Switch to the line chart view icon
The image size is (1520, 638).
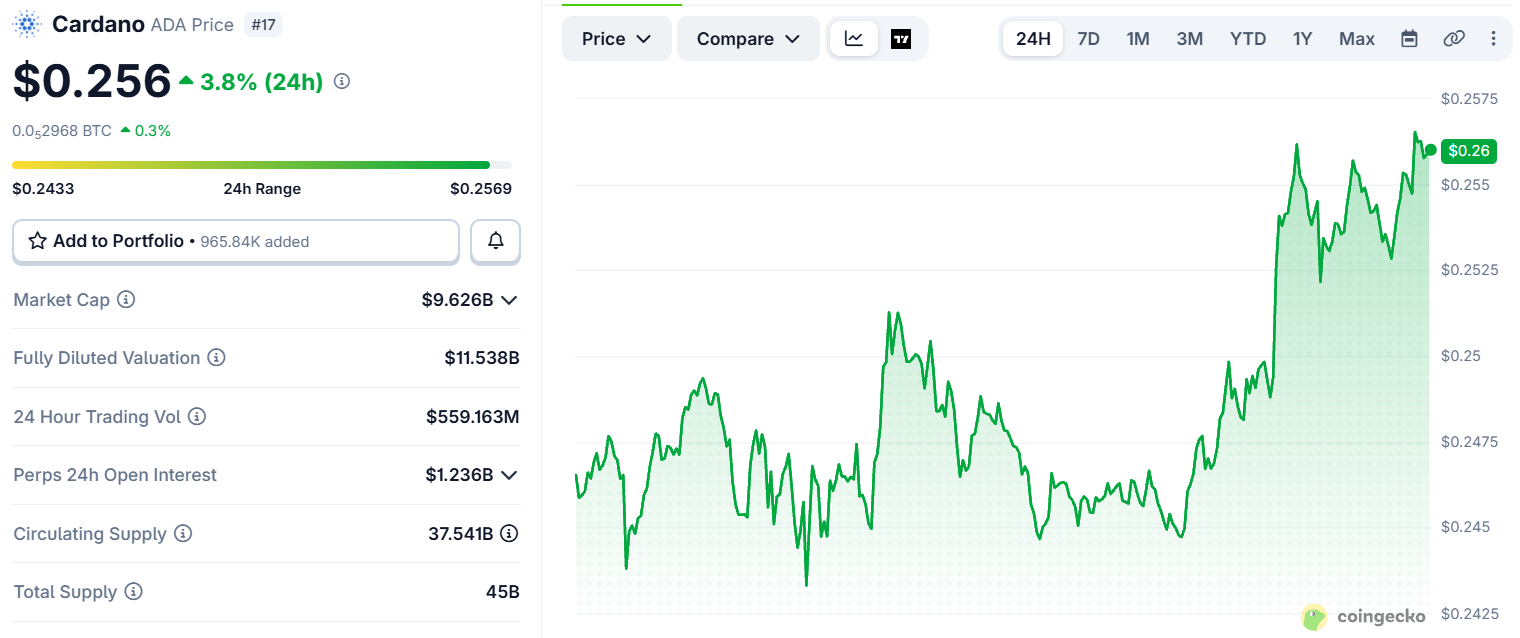854,39
